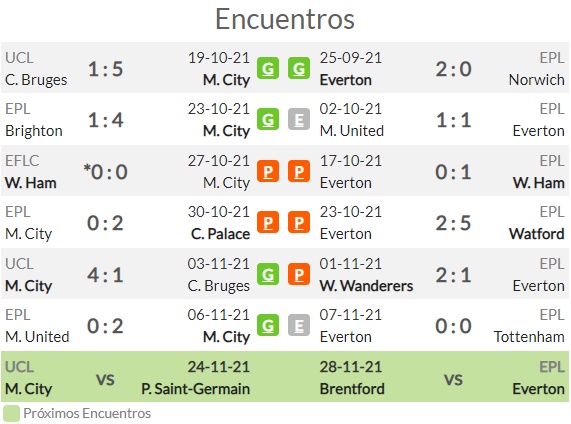571x424 pixels.
Task: Click the green G badge for C. Bruges 1:5 match
Action: (268, 68)
